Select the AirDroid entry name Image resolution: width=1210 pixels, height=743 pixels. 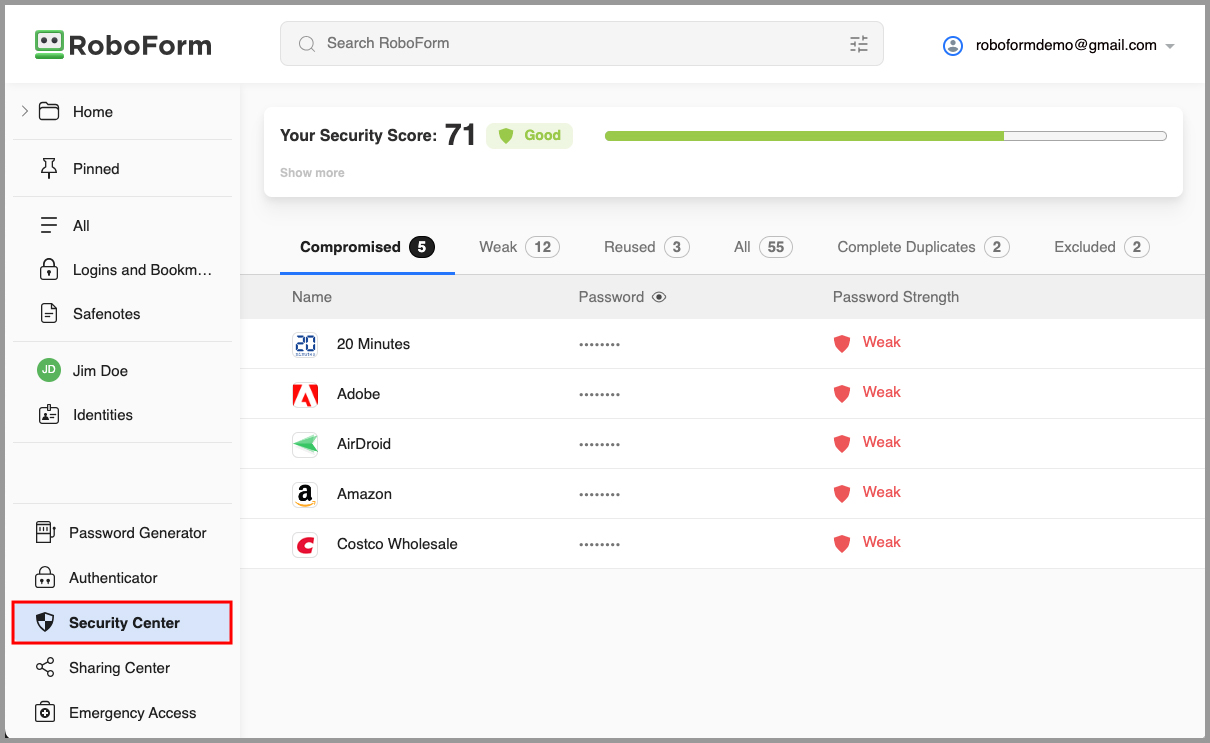coord(364,444)
